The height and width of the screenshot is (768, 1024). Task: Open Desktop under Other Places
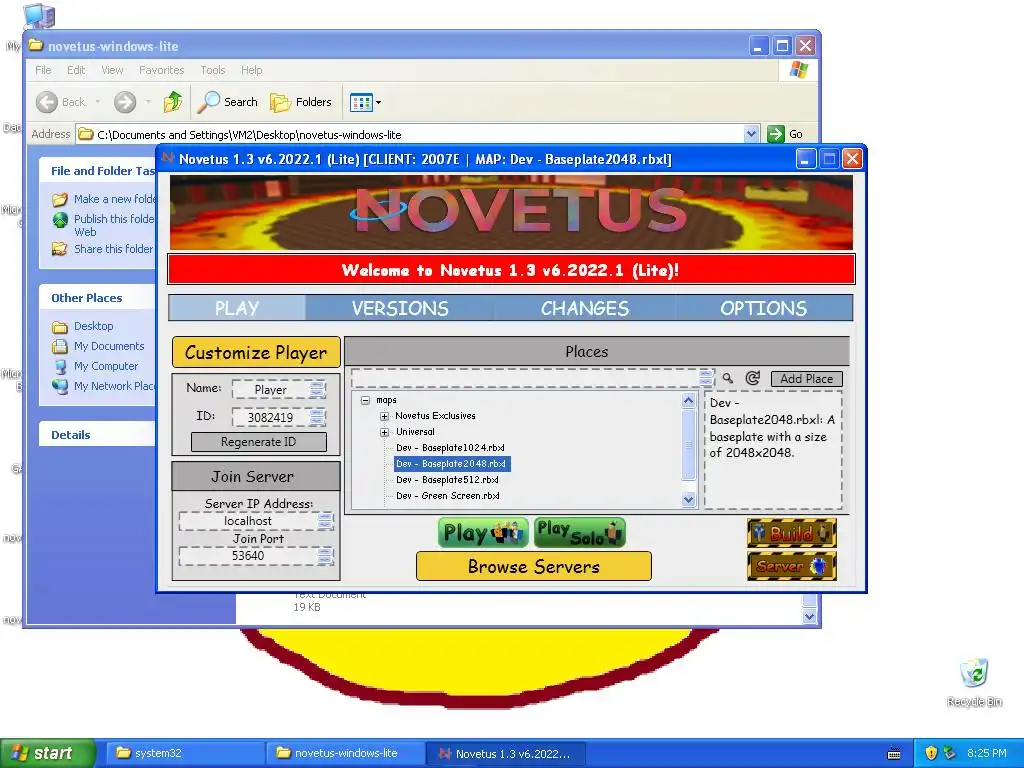(93, 326)
